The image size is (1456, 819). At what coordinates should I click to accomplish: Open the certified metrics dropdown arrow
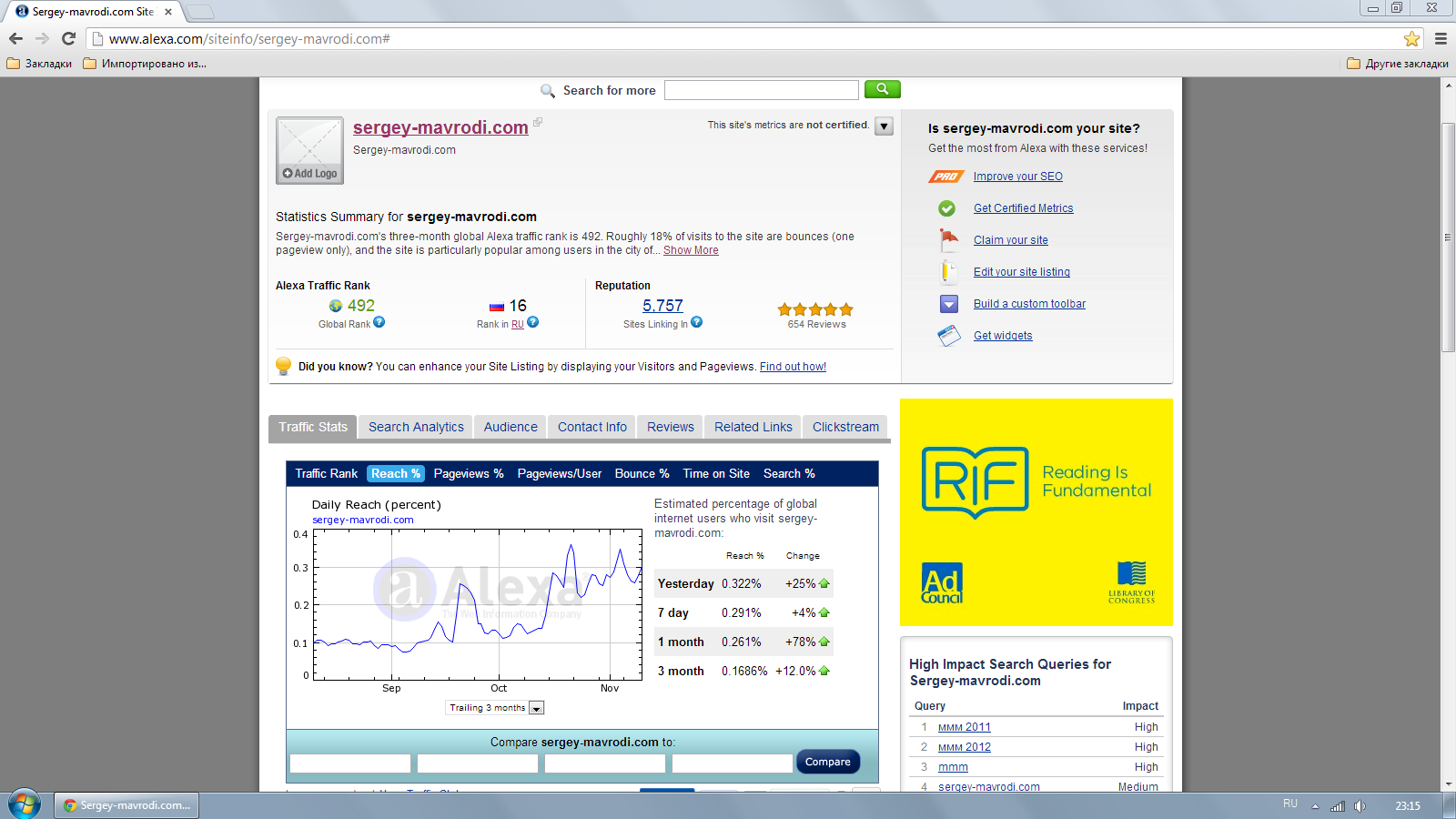pos(884,126)
